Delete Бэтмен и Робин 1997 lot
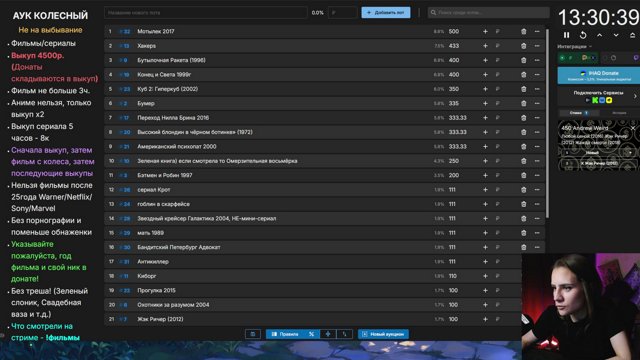Image resolution: width=640 pixels, height=360 pixels. [x=524, y=175]
